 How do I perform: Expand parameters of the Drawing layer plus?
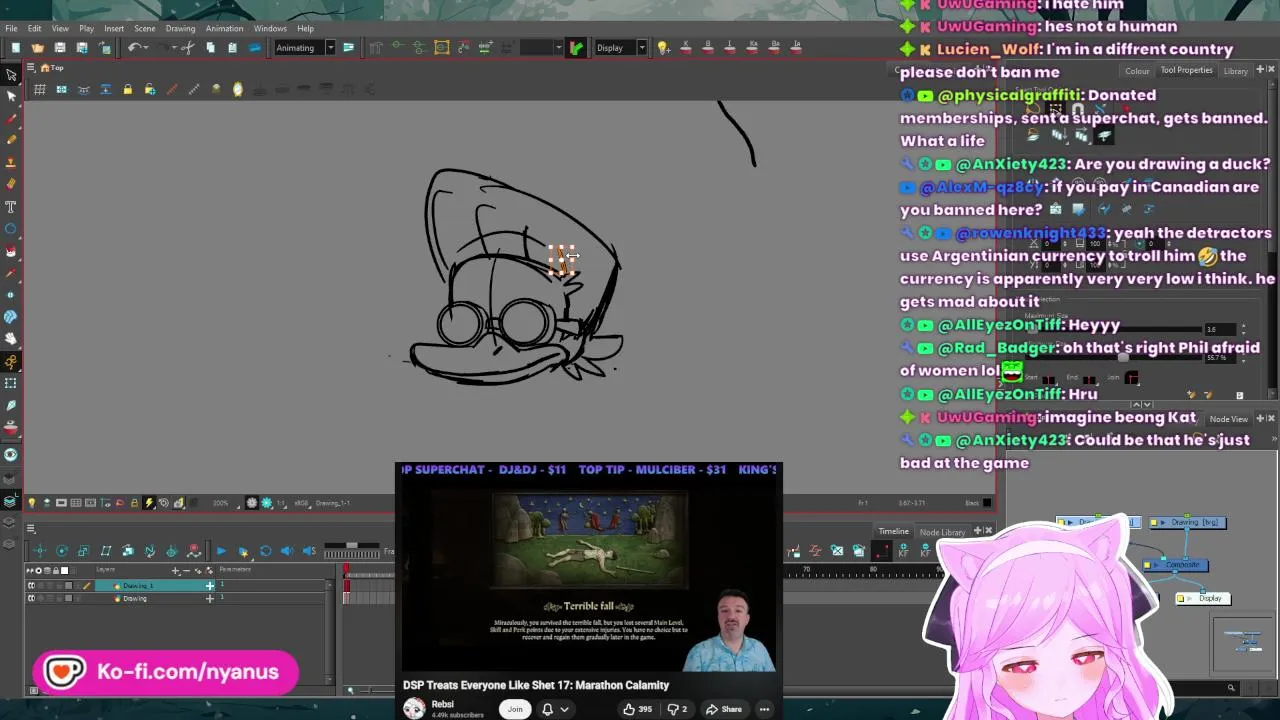pyautogui.click(x=209, y=598)
